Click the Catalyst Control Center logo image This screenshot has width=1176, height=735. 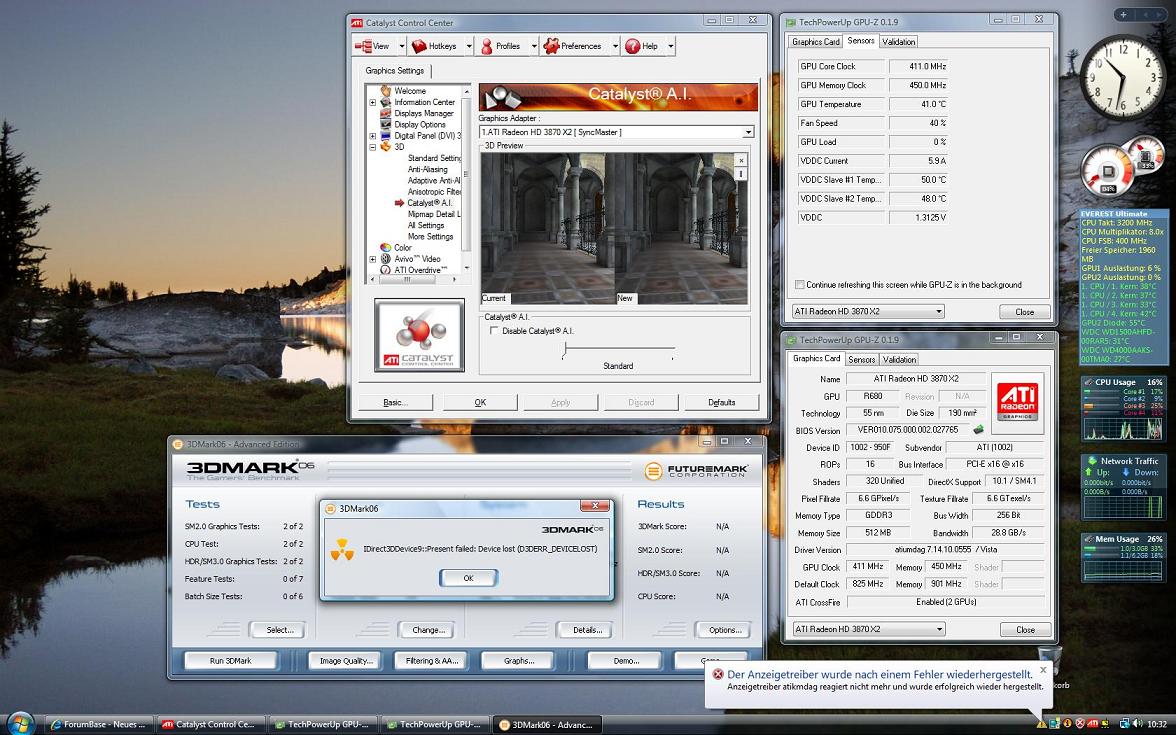(419, 335)
